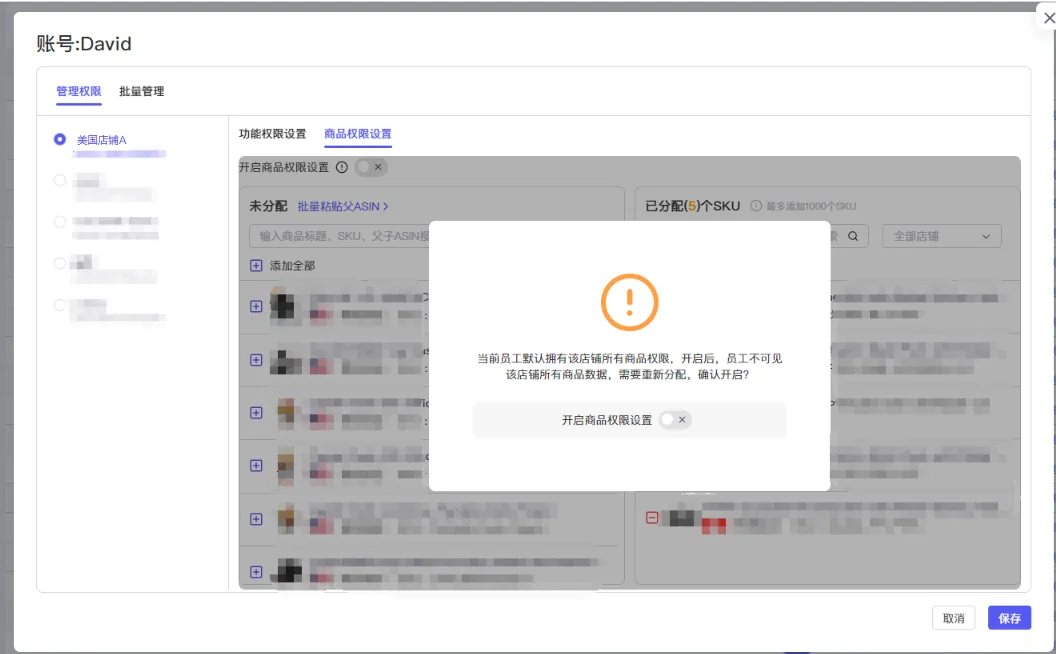1056x654 pixels.
Task: Click the info icon next to 最多添加1000个SKU
Action: [x=756, y=206]
